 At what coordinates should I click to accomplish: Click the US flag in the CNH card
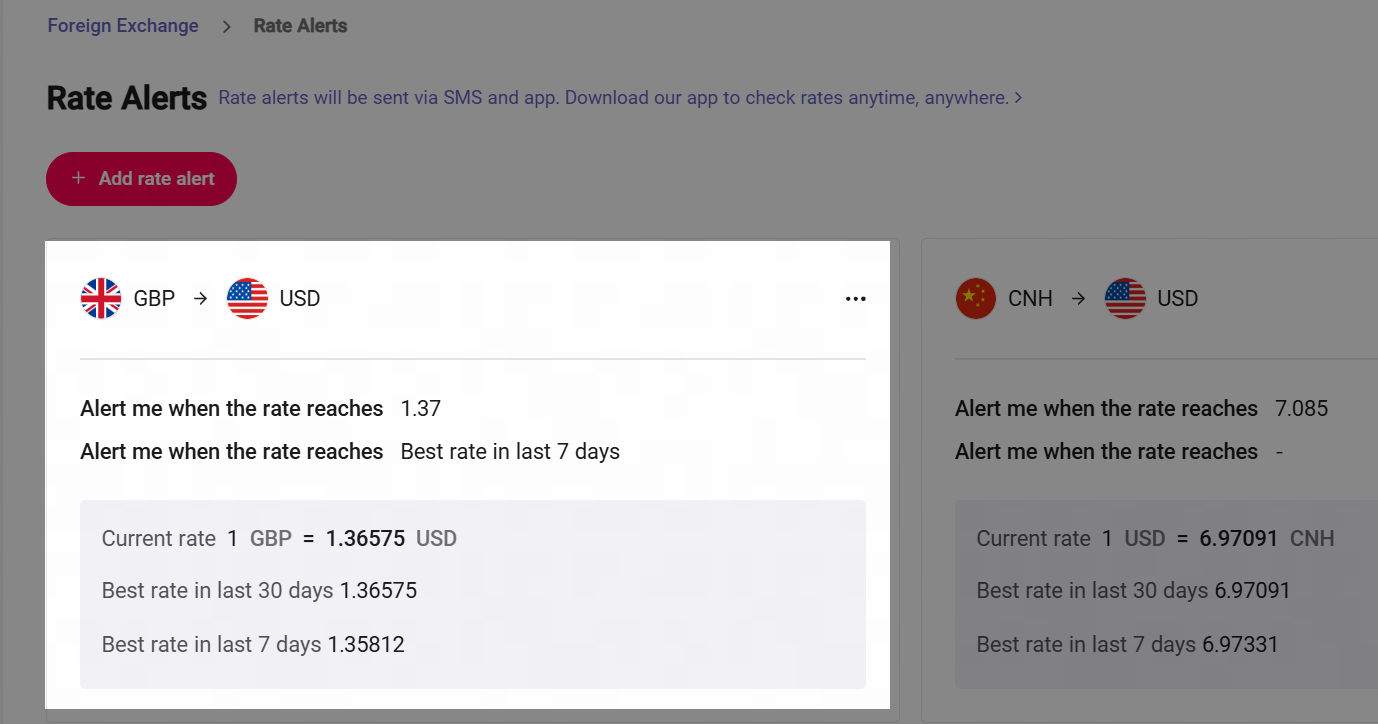click(x=1125, y=298)
